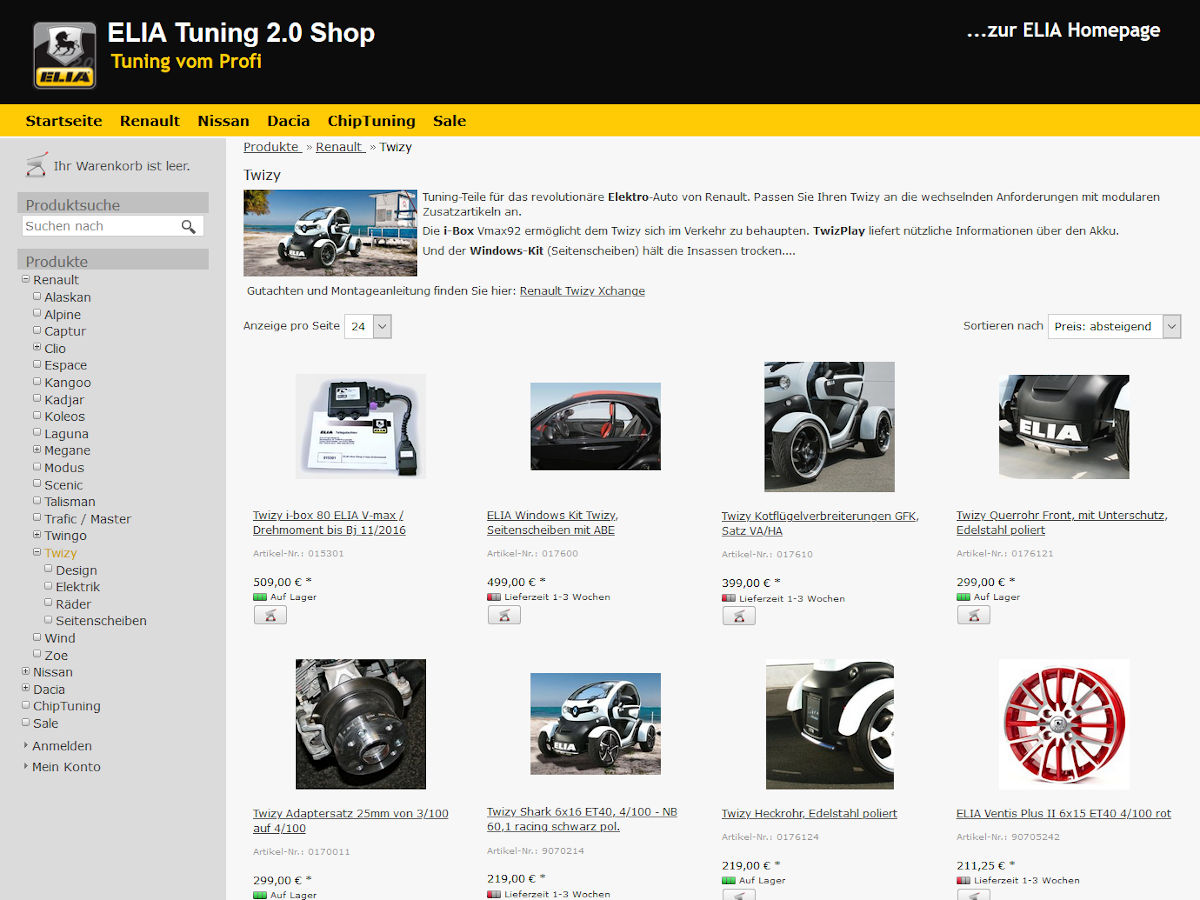The height and width of the screenshot is (900, 1200).
Task: Select the Seitenscheiben subcategory
Action: pos(101,621)
